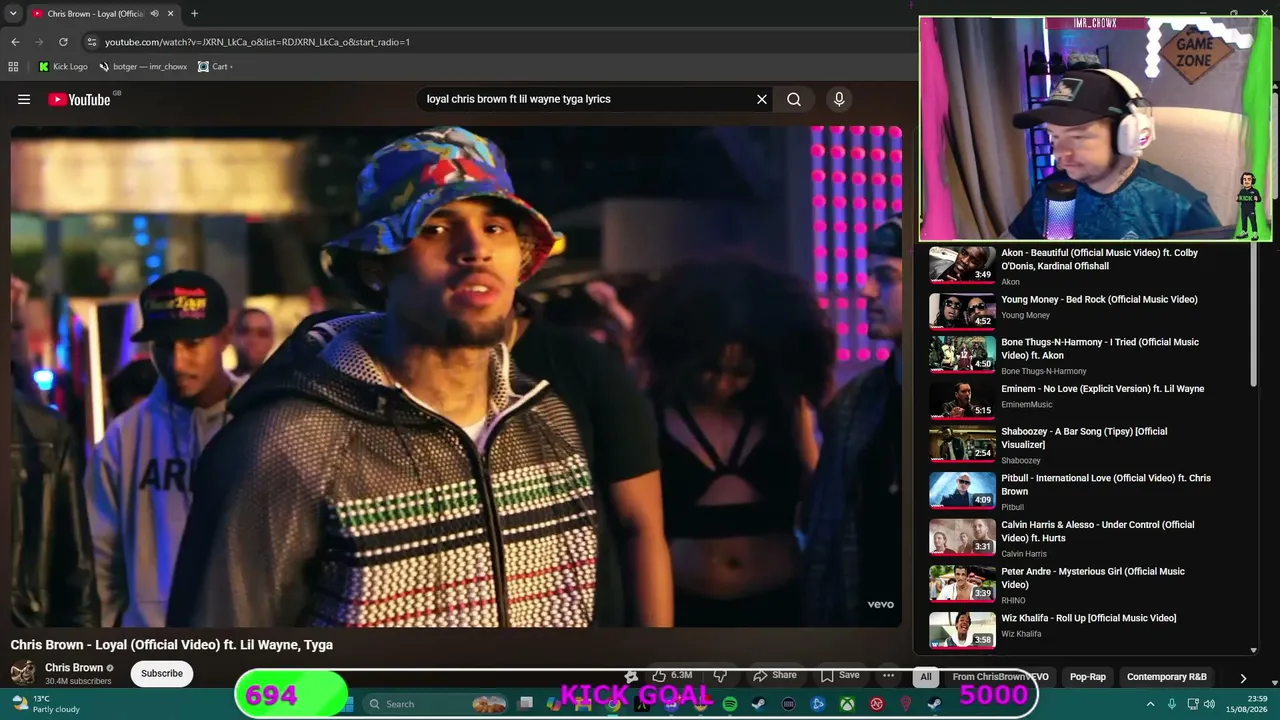The width and height of the screenshot is (1280, 720).
Task: Run search with the magnifier button
Action: click(794, 99)
